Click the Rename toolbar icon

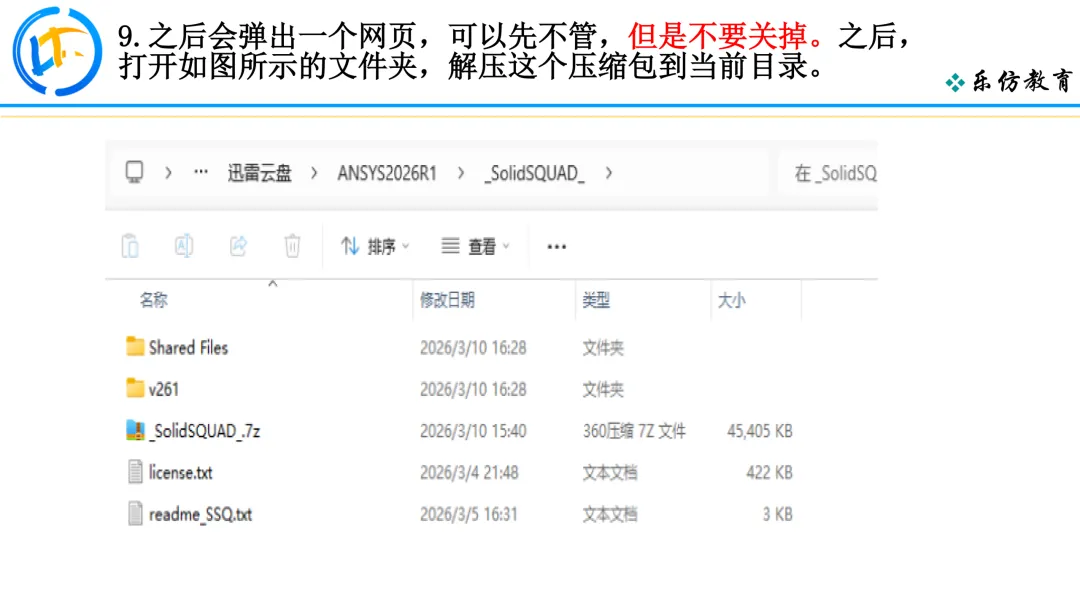pyautogui.click(x=184, y=246)
